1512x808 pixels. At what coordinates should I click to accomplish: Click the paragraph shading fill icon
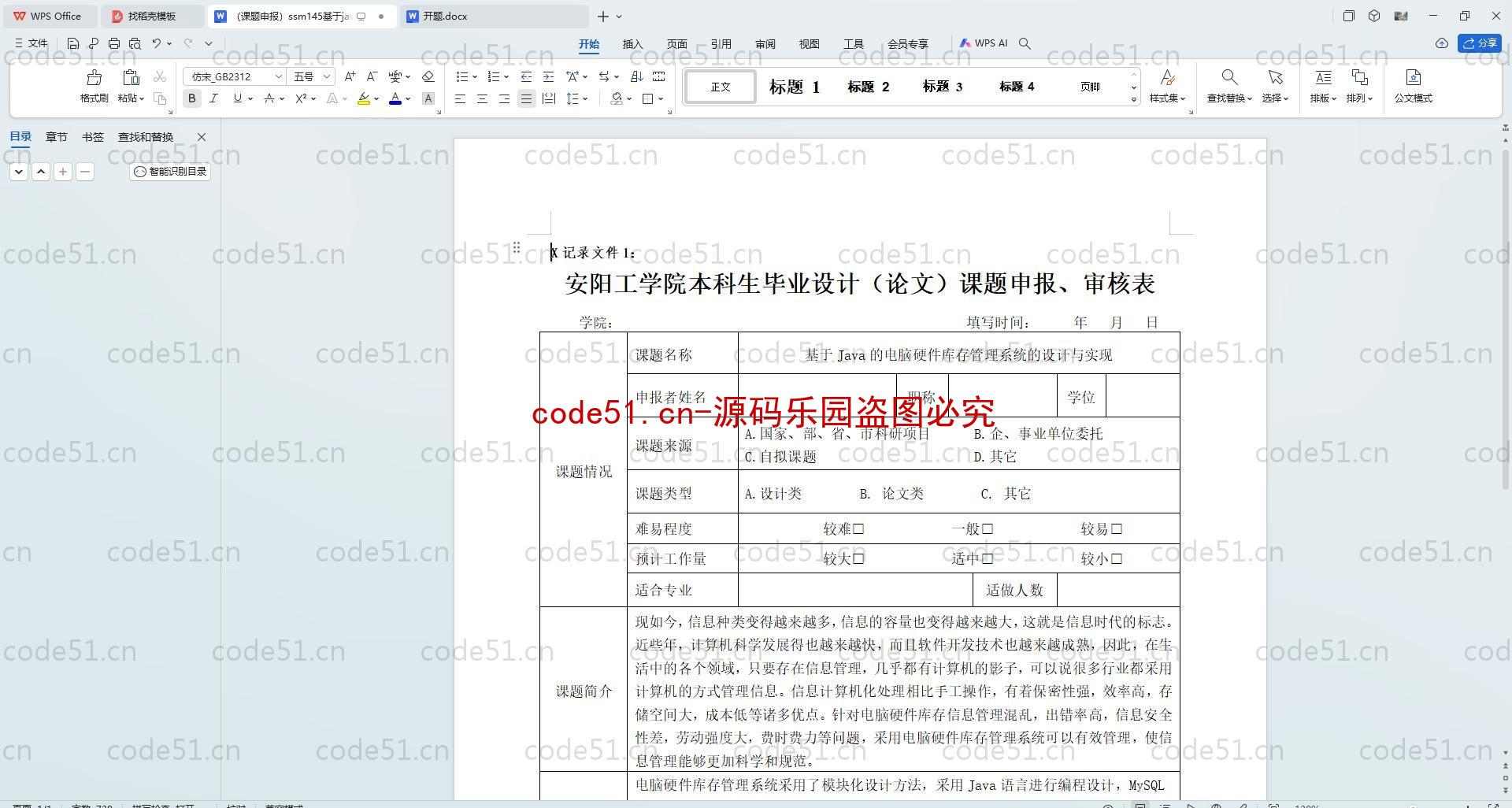pos(617,98)
